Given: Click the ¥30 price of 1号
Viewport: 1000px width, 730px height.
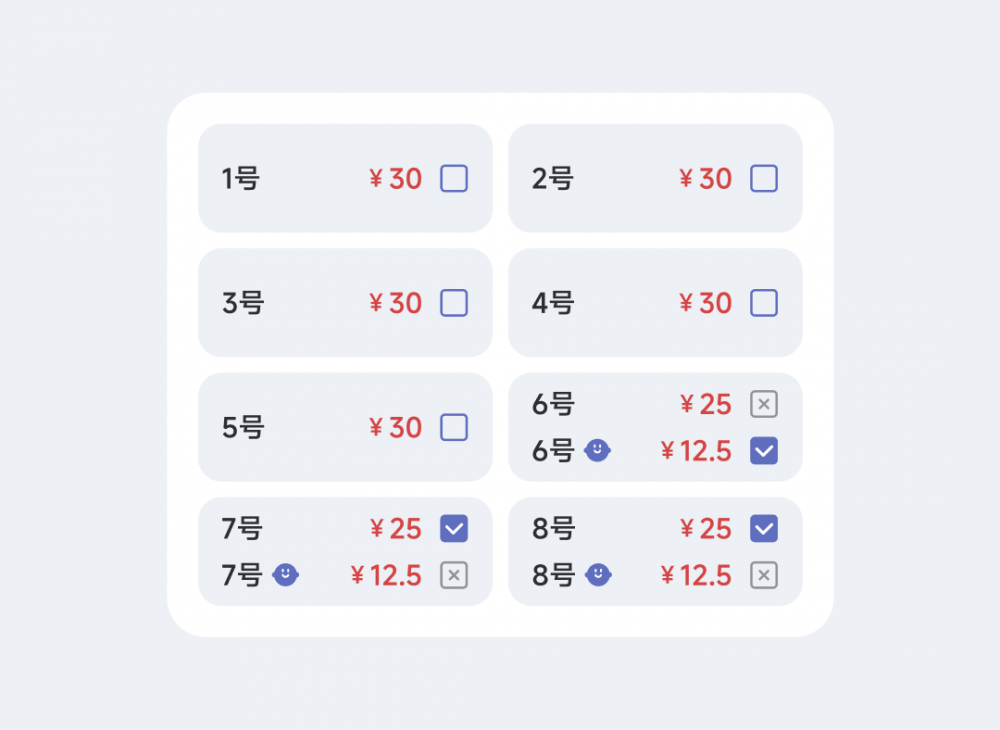Looking at the screenshot, I should tap(395, 179).
